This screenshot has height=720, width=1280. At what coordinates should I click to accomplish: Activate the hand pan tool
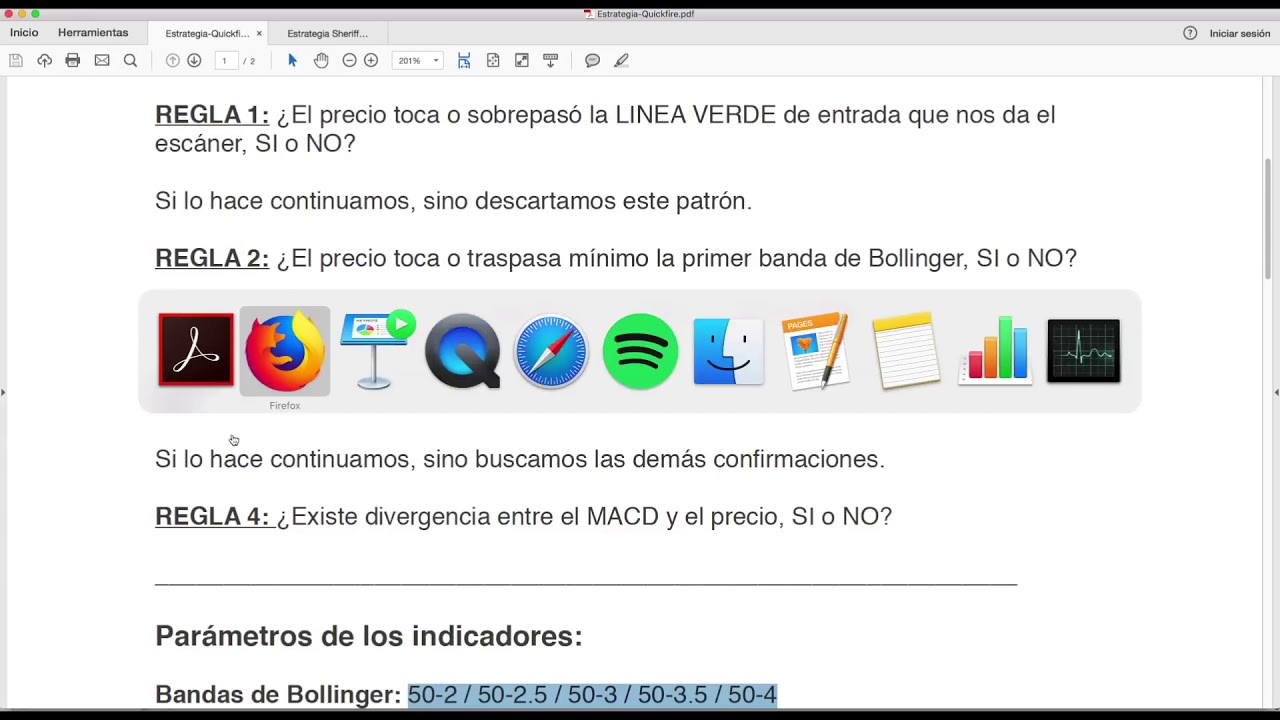[x=321, y=61]
